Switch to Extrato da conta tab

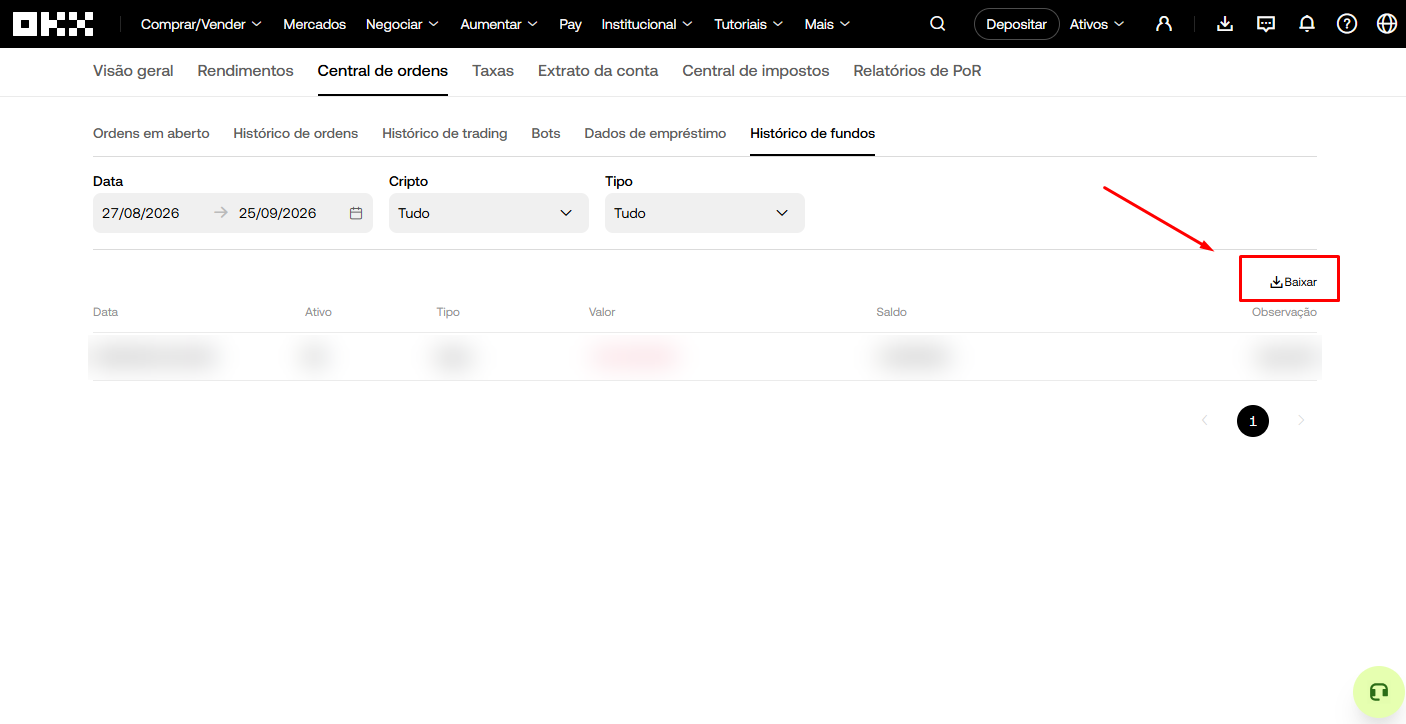[x=598, y=71]
